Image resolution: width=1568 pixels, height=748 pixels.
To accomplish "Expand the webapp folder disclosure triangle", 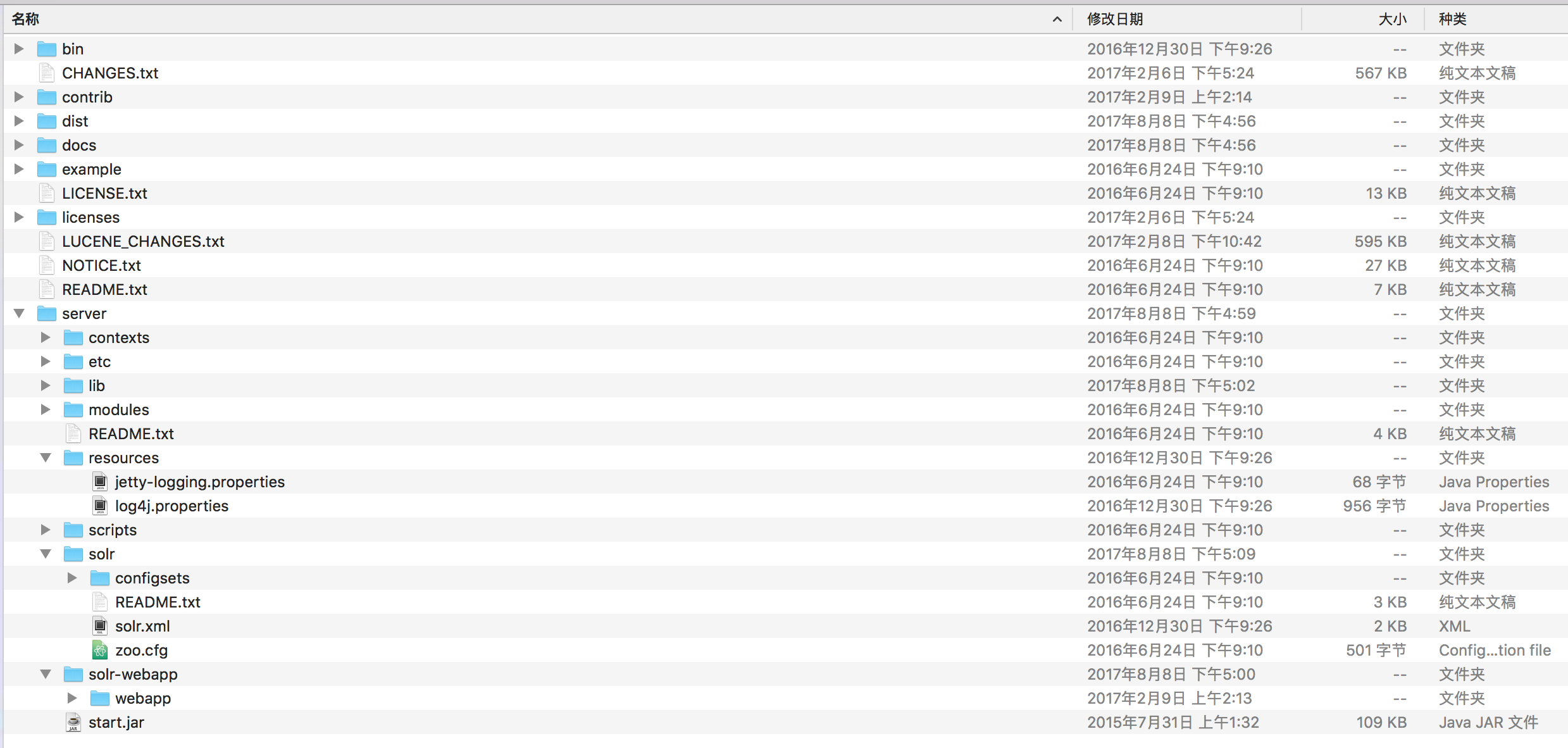I will [72, 698].
